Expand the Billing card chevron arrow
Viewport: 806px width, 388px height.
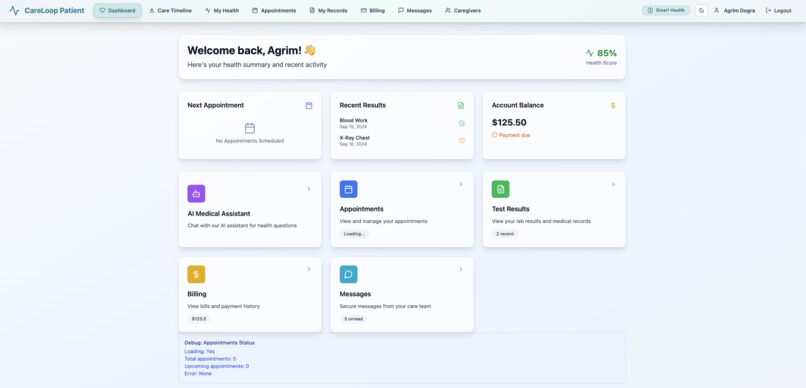click(309, 269)
